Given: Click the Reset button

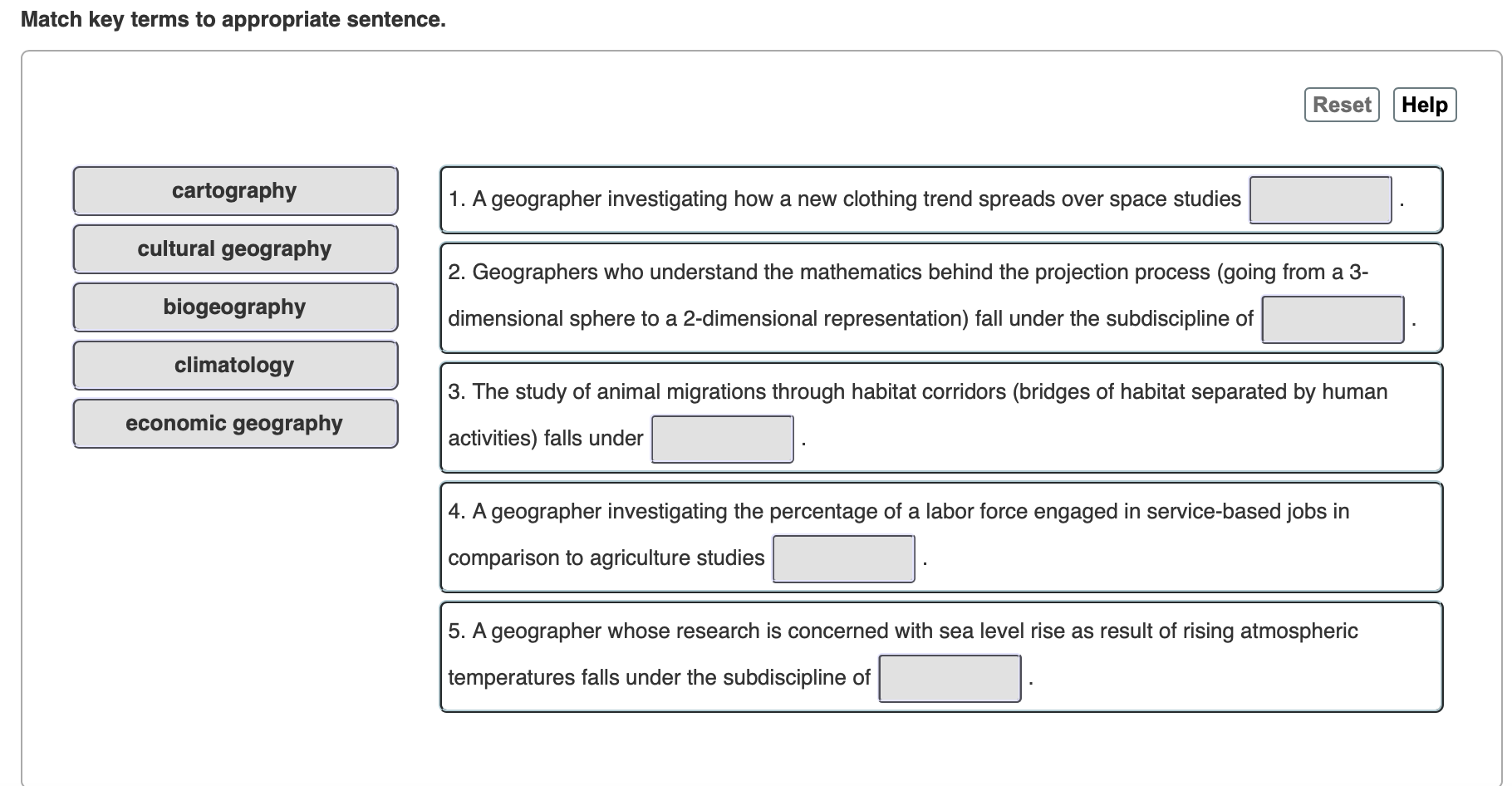Looking at the screenshot, I should 1341,105.
